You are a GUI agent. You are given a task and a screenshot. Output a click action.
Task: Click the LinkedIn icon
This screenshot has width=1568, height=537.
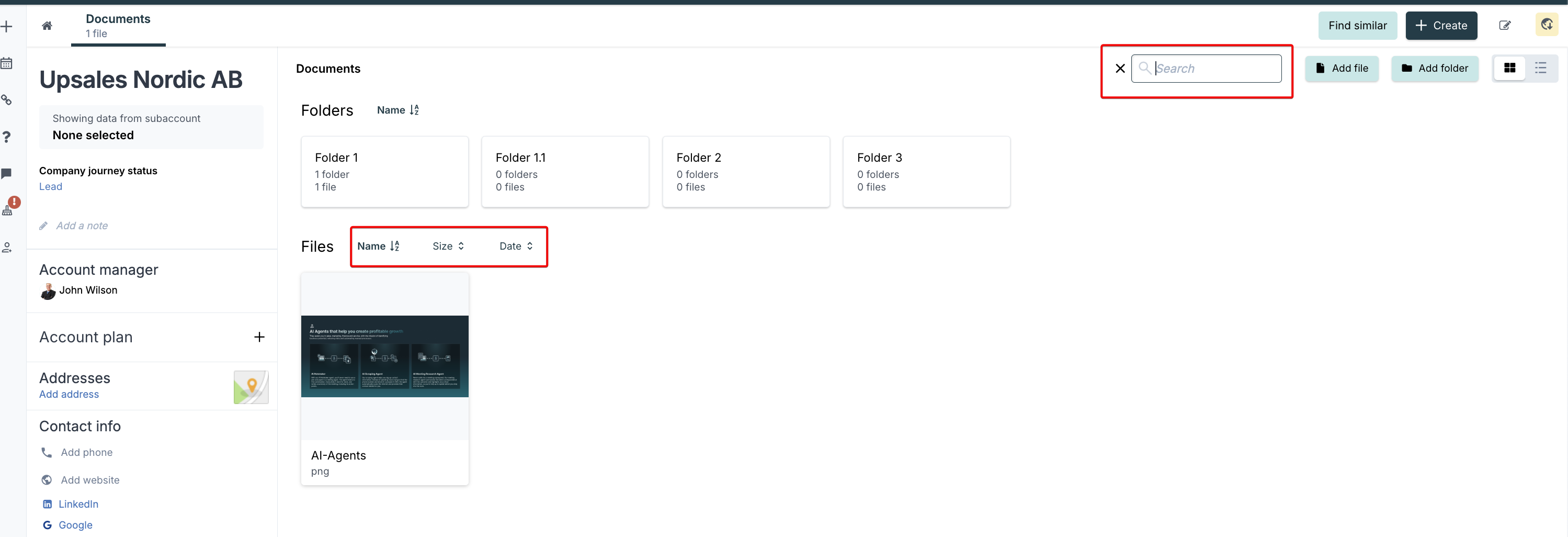(47, 504)
